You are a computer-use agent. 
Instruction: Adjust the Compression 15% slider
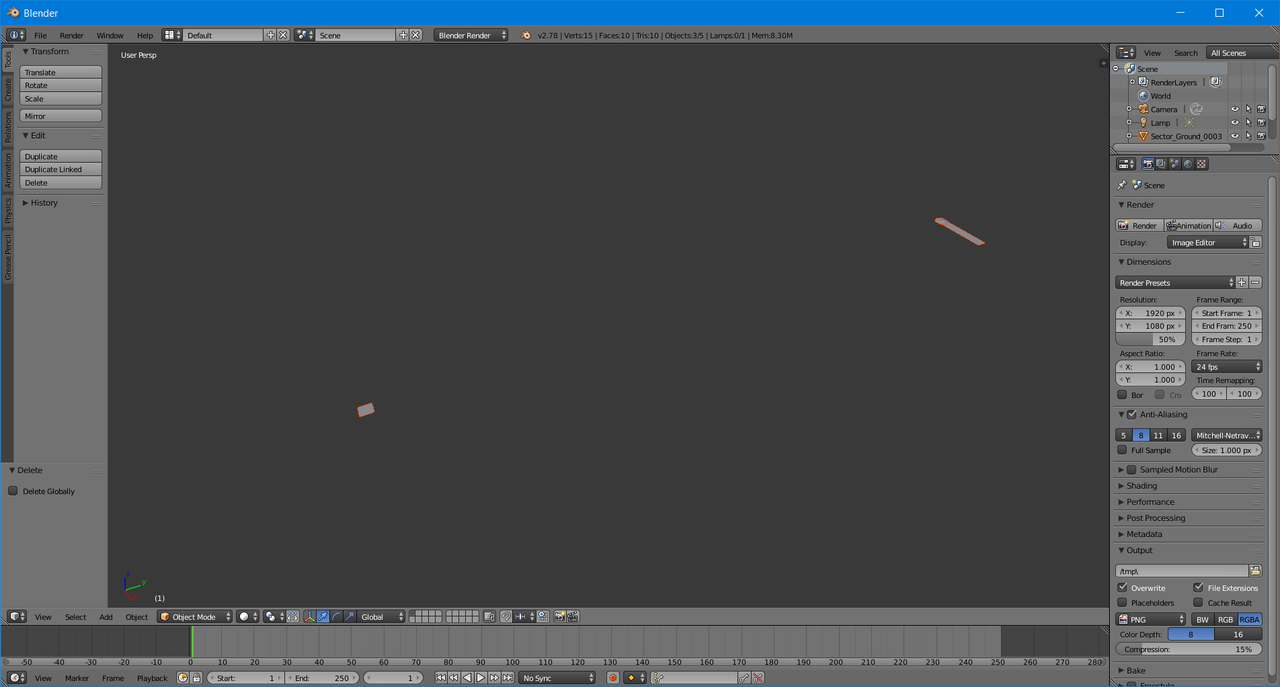(1189, 649)
